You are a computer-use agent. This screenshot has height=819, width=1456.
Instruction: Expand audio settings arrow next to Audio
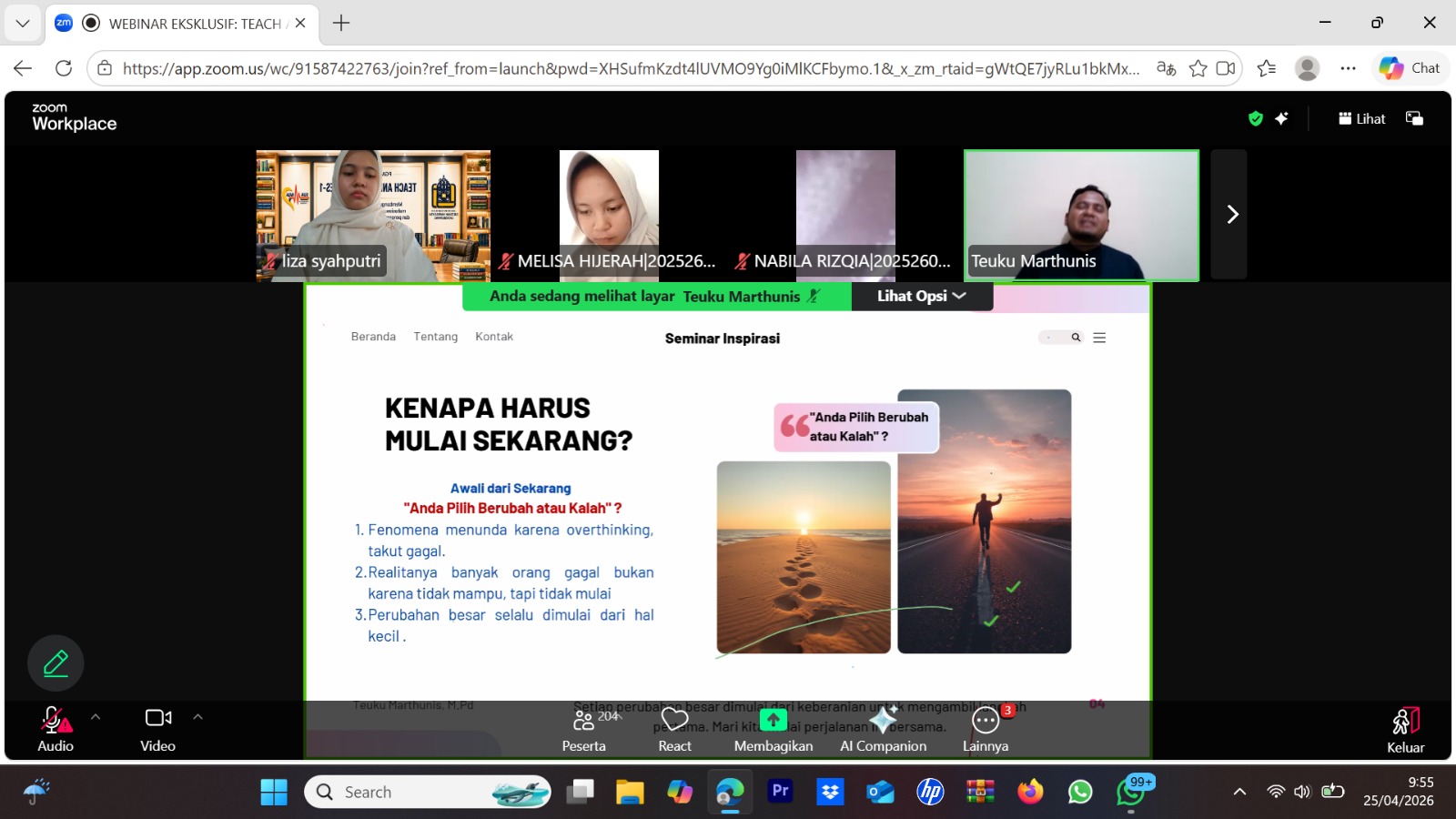96,717
